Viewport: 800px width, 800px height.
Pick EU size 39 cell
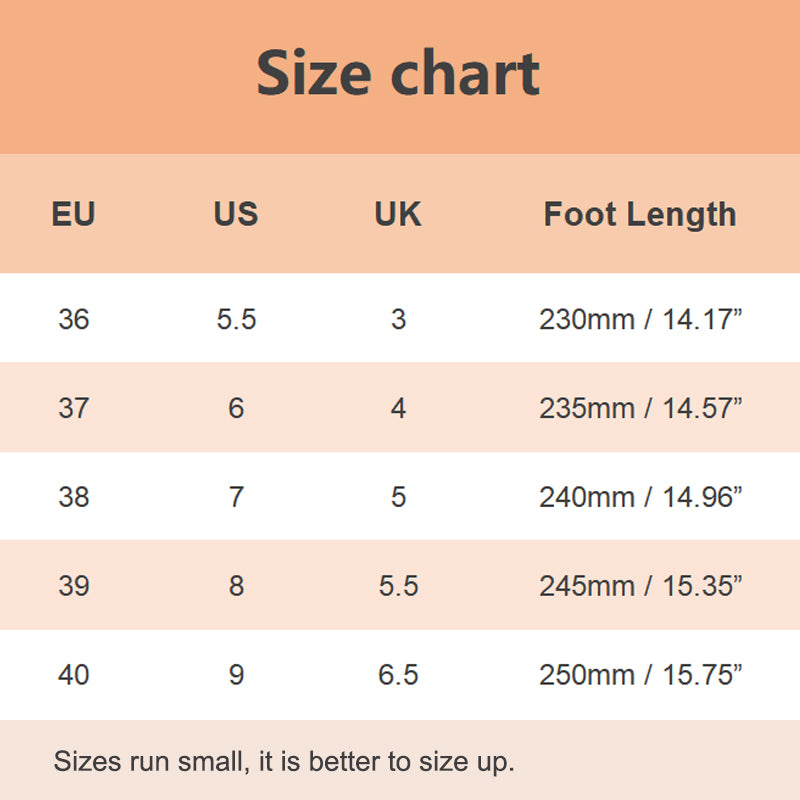(73, 586)
